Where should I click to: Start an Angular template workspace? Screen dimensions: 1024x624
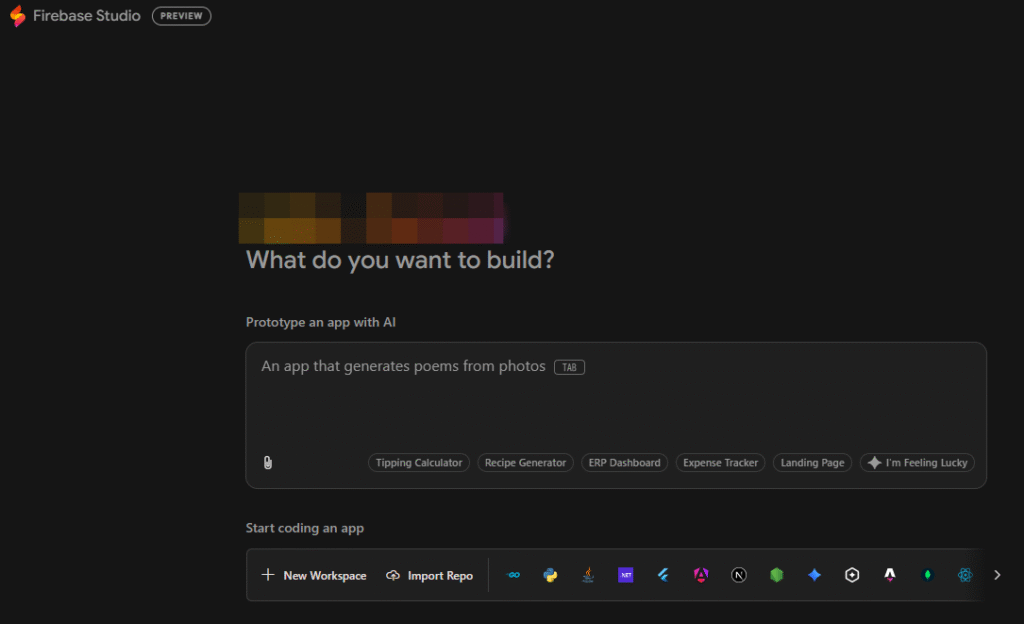click(x=701, y=575)
